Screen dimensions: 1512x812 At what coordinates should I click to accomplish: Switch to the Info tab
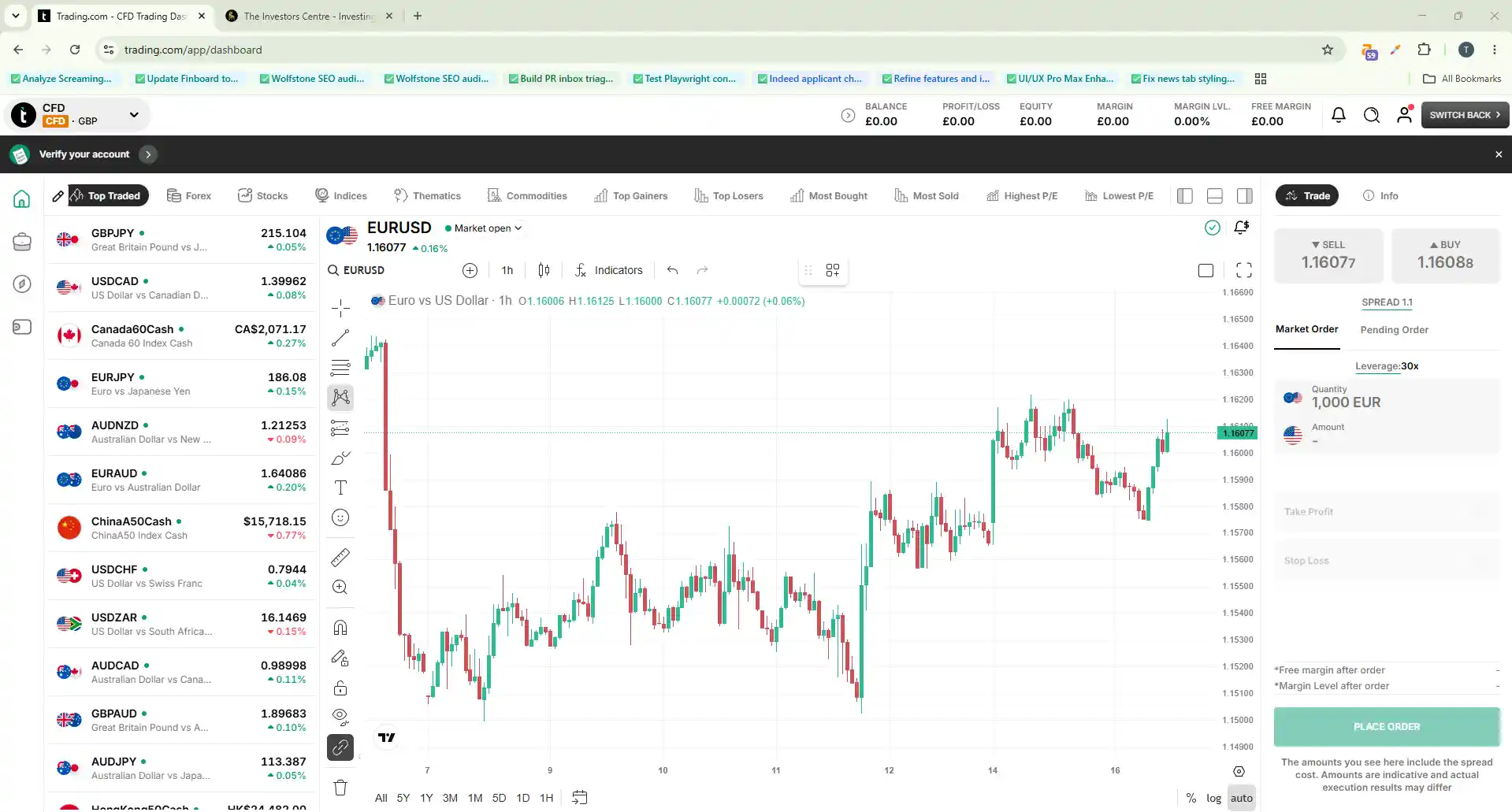tap(1380, 196)
